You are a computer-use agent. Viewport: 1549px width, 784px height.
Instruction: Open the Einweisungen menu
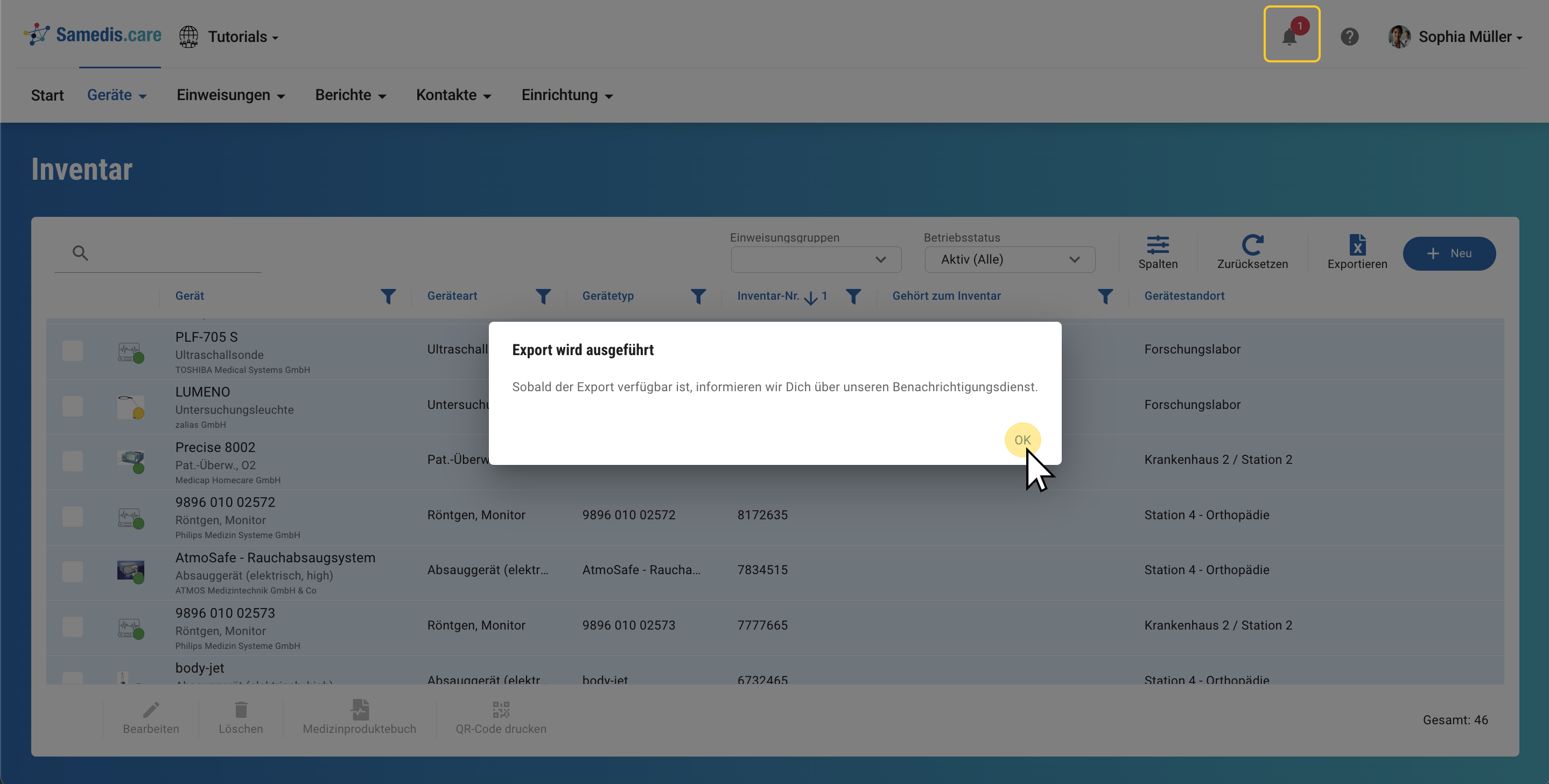click(230, 95)
